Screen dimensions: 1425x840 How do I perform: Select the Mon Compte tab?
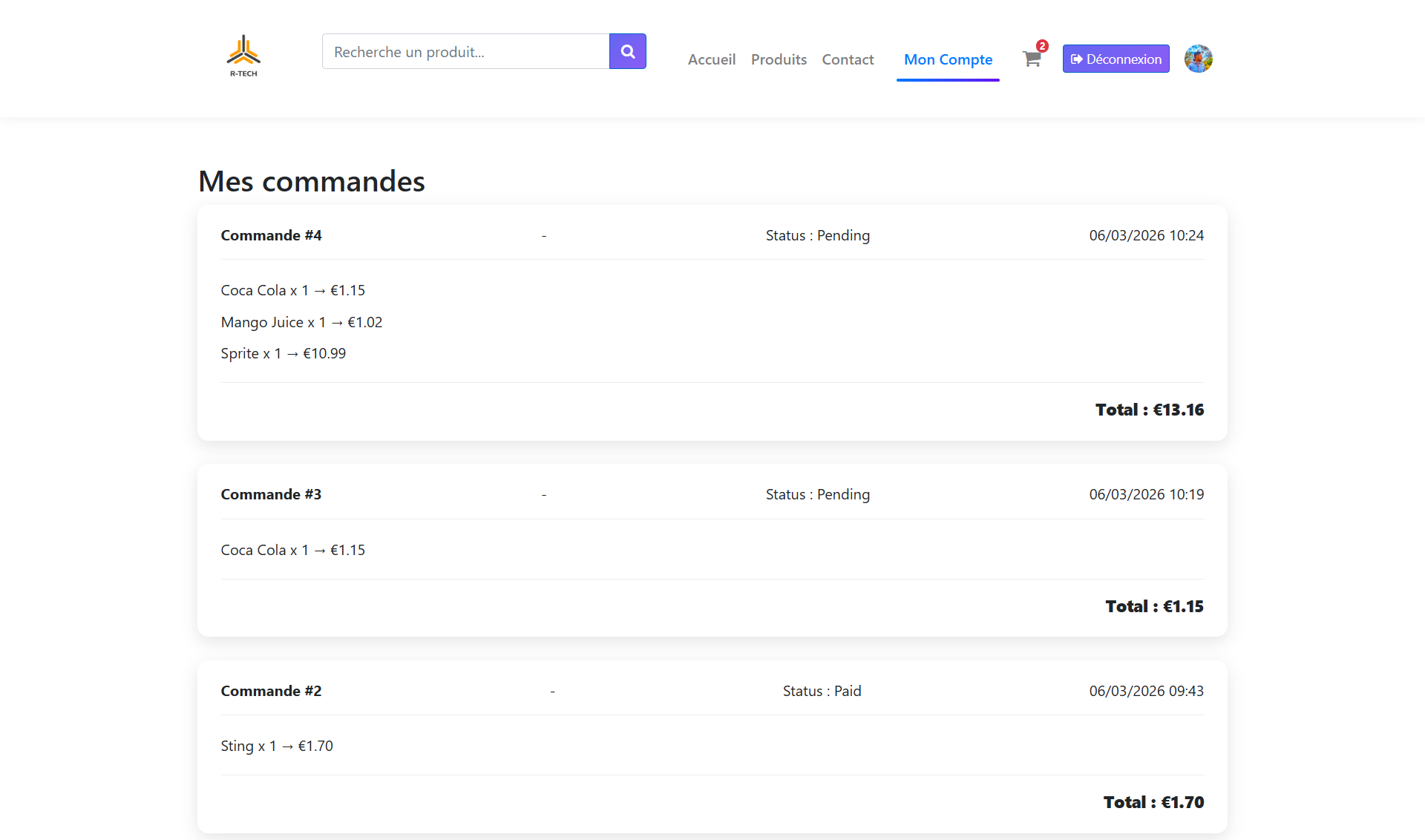(948, 59)
